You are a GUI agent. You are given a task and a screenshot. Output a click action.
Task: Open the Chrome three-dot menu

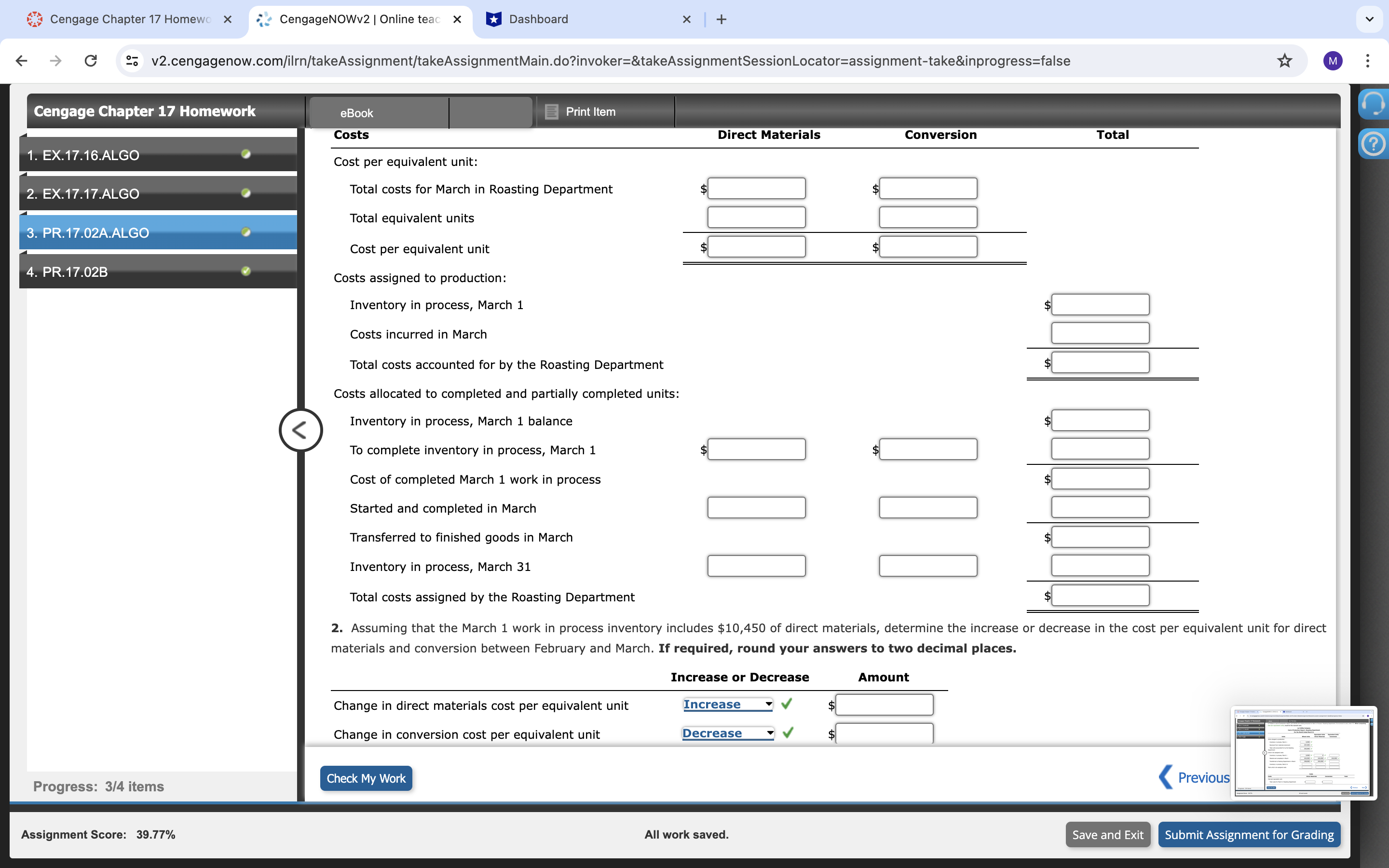(1368, 61)
